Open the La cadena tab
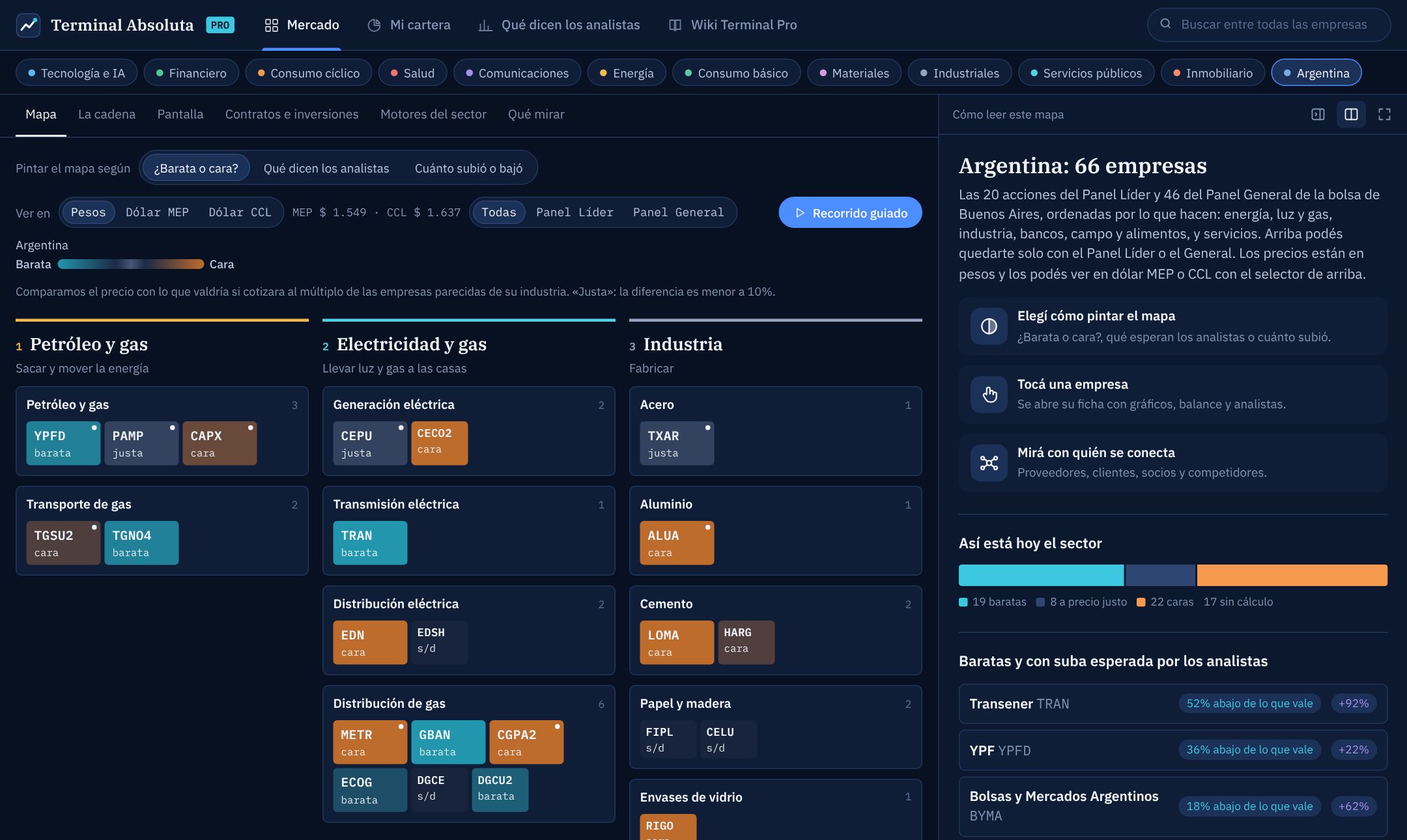 click(x=107, y=115)
